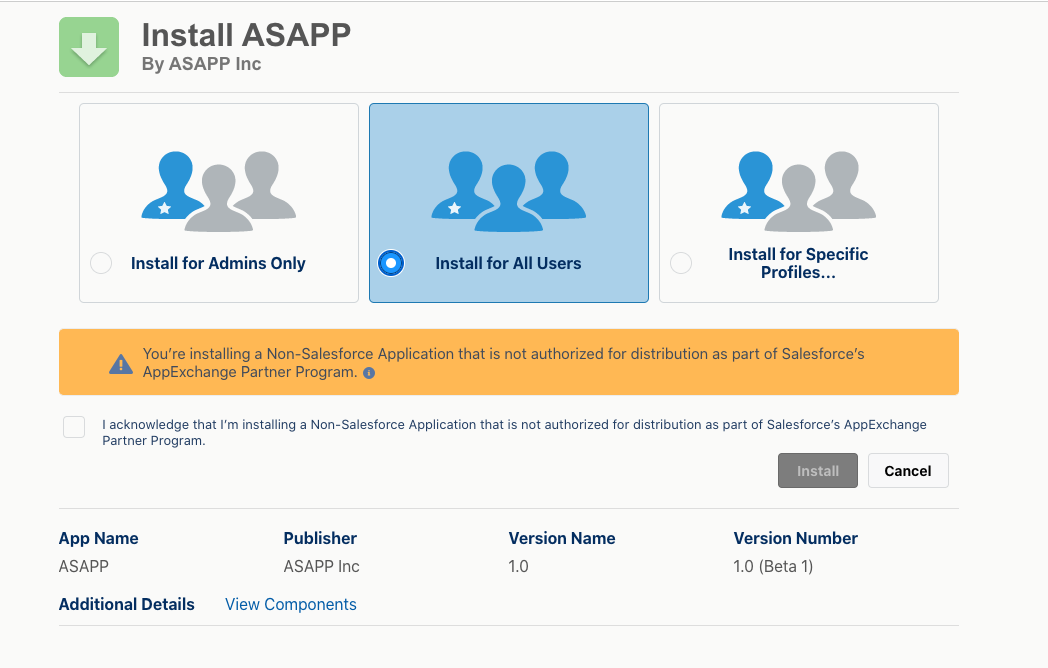The width and height of the screenshot is (1048, 668).
Task: Click the Install for Admins Only label
Action: (218, 263)
